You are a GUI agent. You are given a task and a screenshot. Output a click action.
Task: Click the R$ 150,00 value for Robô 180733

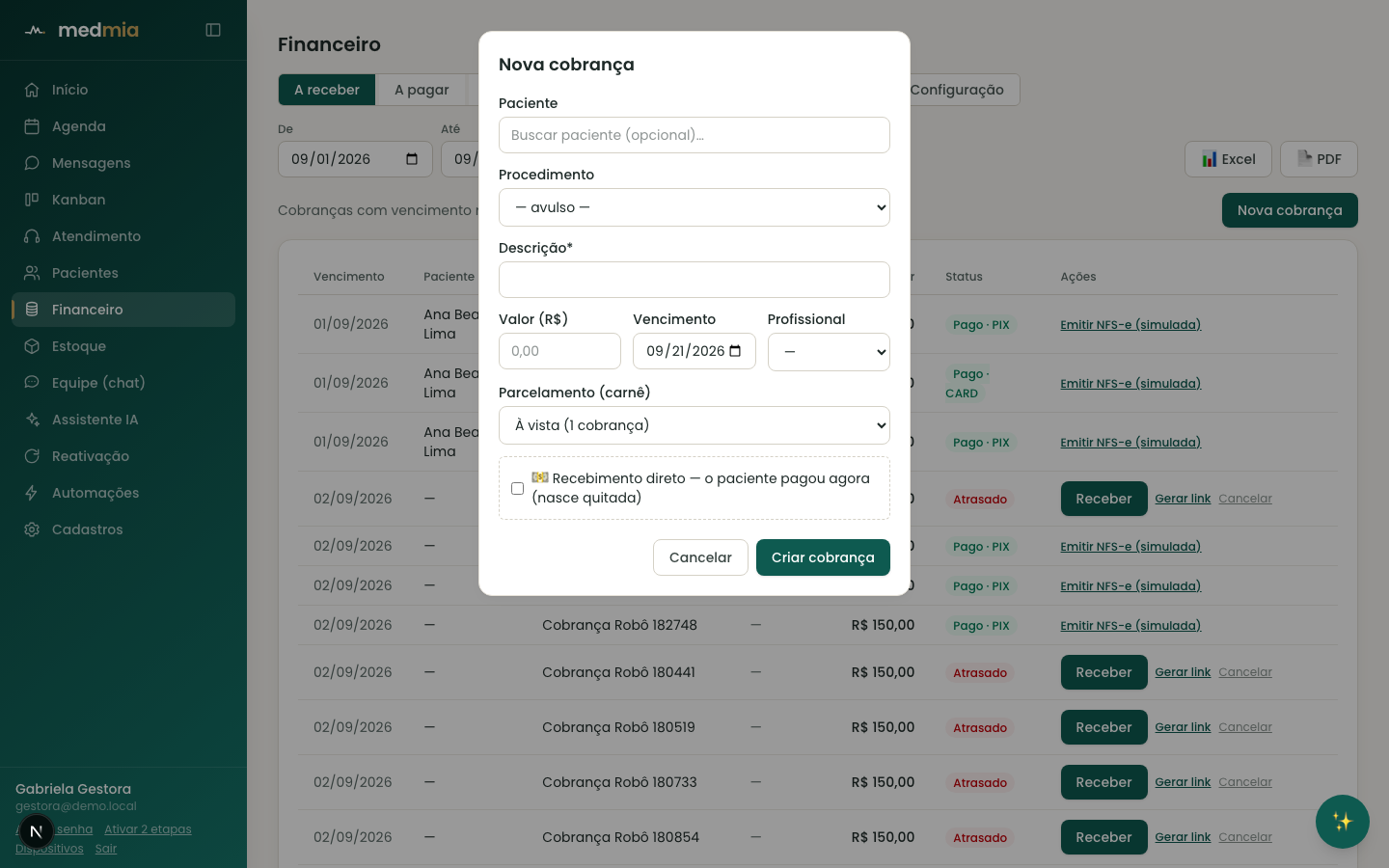(x=883, y=782)
